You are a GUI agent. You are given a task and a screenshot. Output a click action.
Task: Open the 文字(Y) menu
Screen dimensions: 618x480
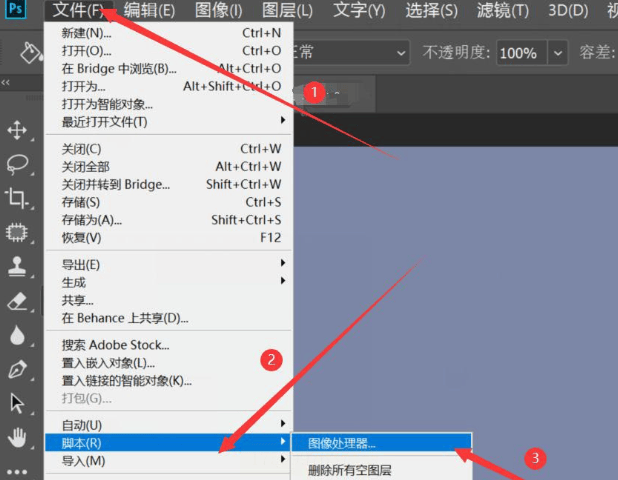[359, 10]
